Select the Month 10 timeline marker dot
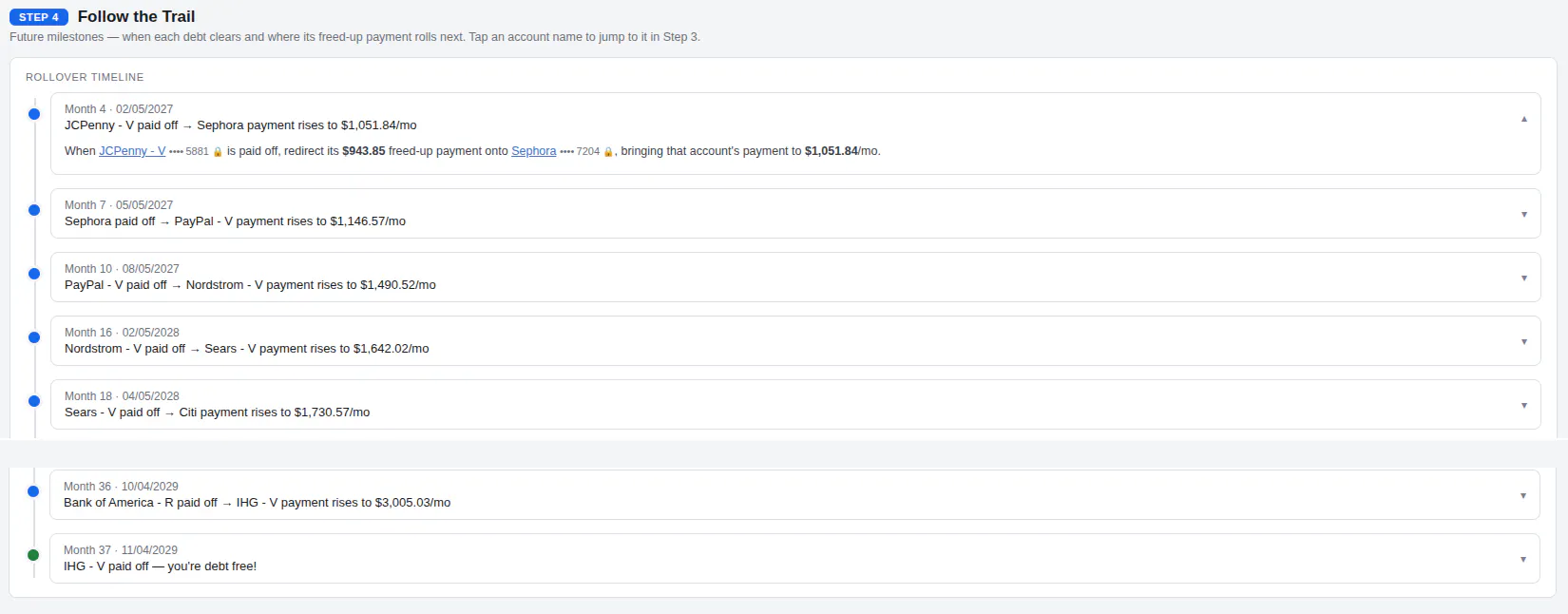 click(34, 274)
